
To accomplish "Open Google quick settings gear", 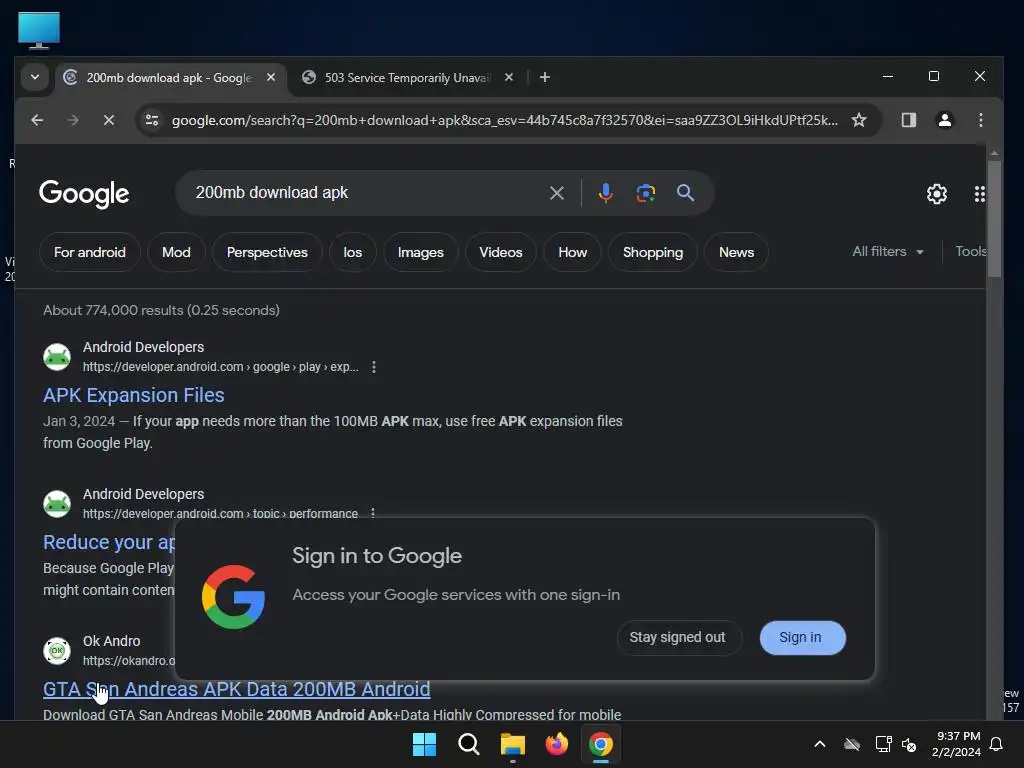I will (x=936, y=194).
